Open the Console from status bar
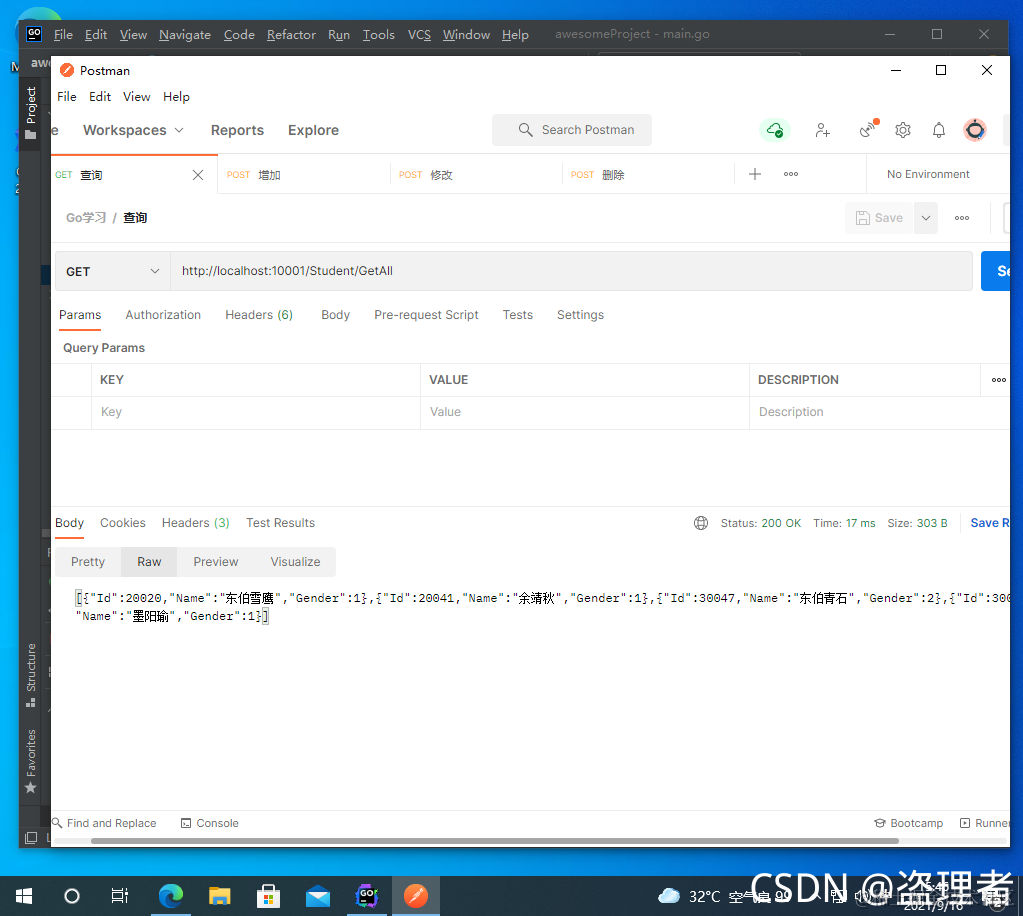This screenshot has height=916, width=1023. (209, 823)
